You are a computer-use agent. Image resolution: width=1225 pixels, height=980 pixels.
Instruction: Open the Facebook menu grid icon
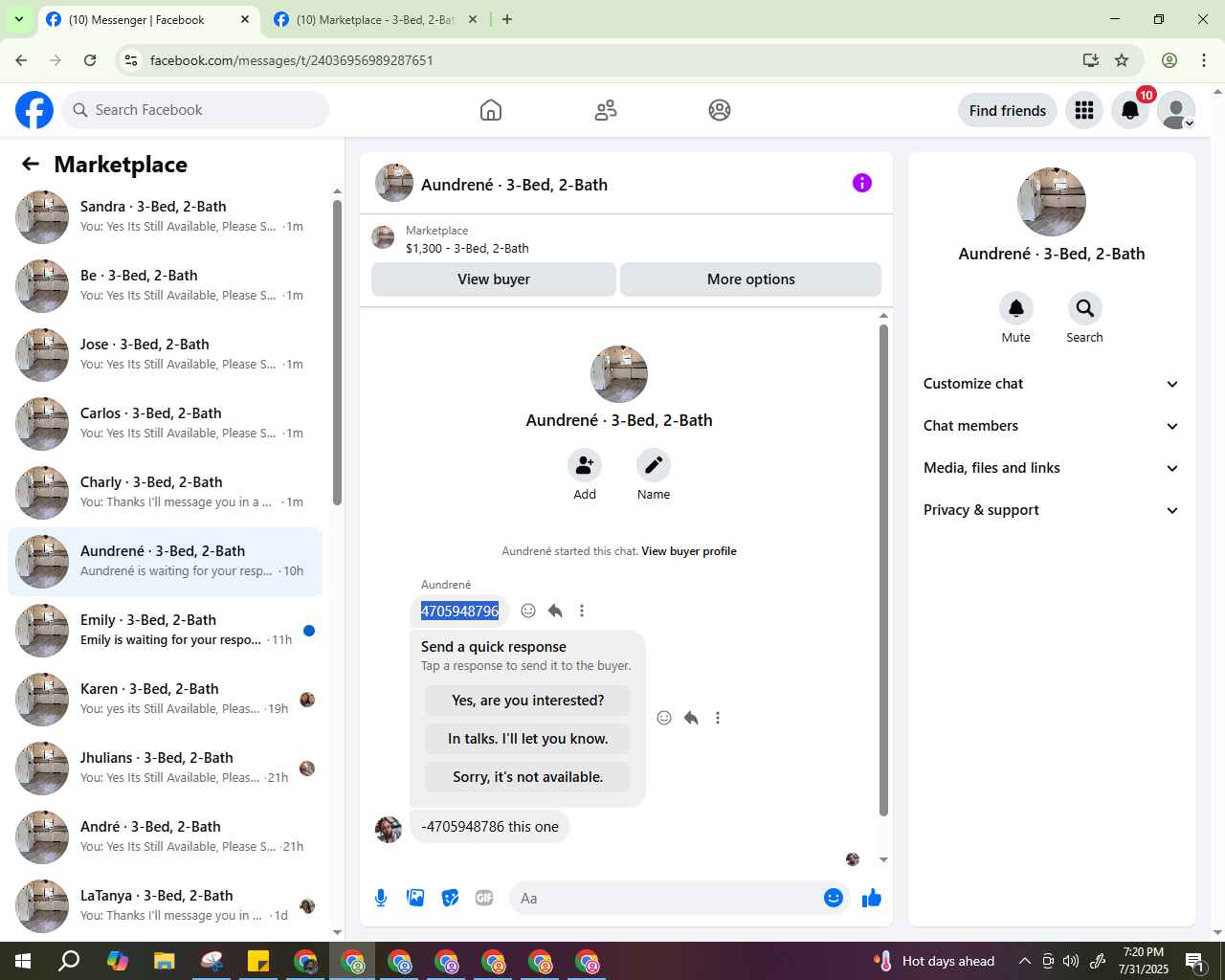(1084, 110)
